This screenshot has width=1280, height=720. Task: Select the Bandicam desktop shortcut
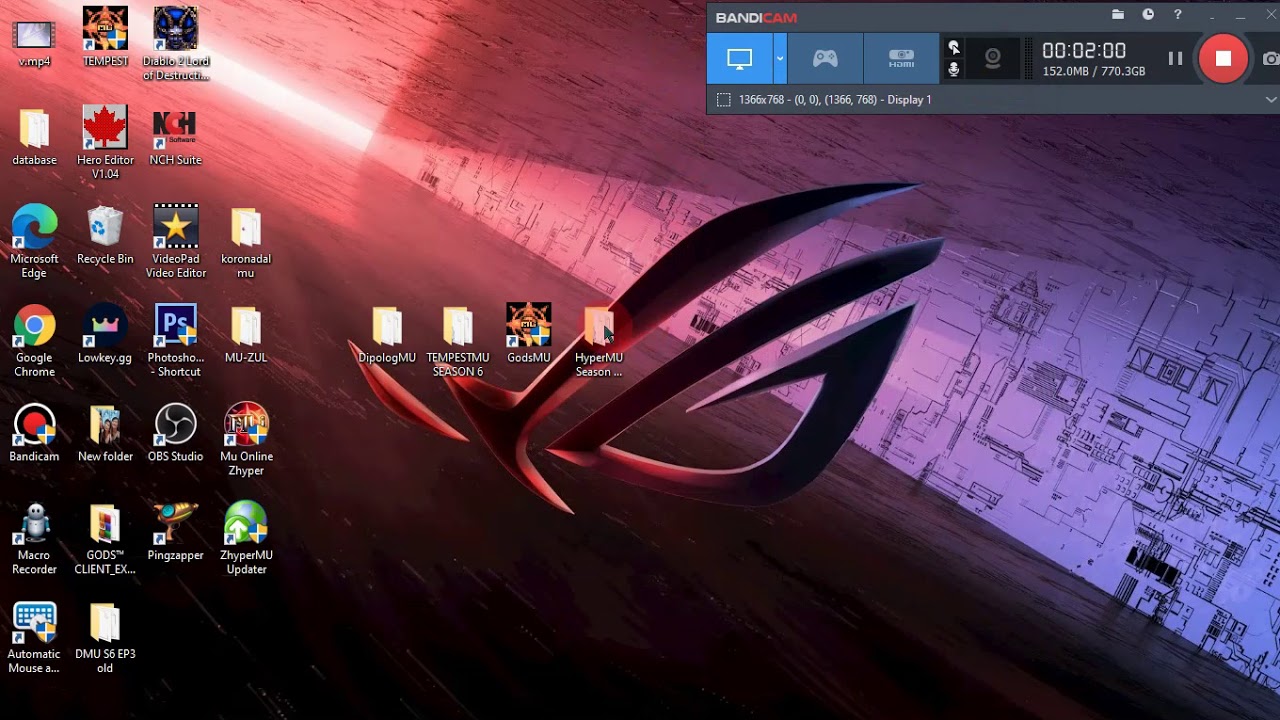pyautogui.click(x=34, y=434)
